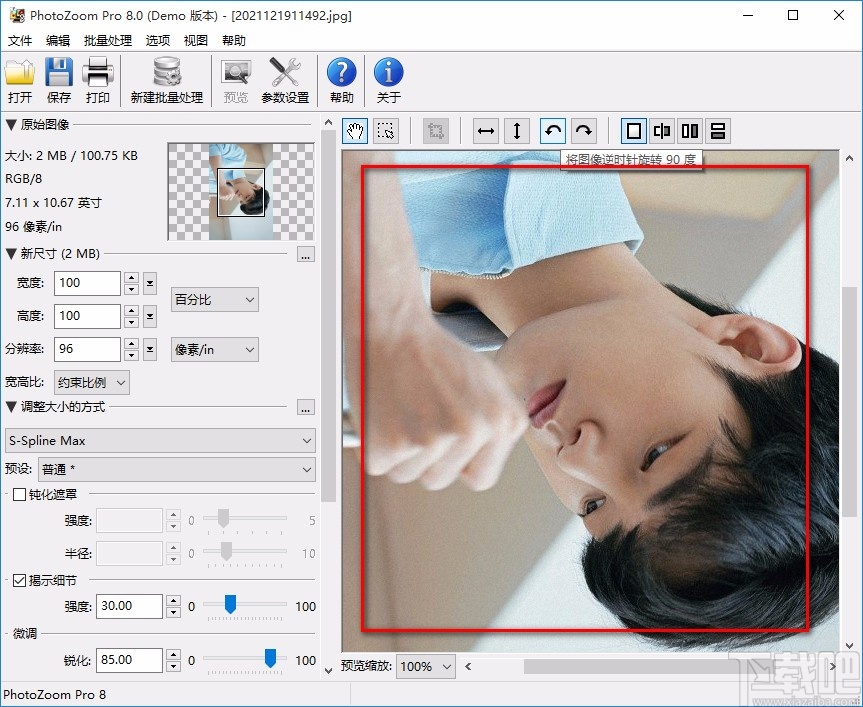Collapse the Original Image (原始图像) section
This screenshot has height=707, width=863.
11,125
